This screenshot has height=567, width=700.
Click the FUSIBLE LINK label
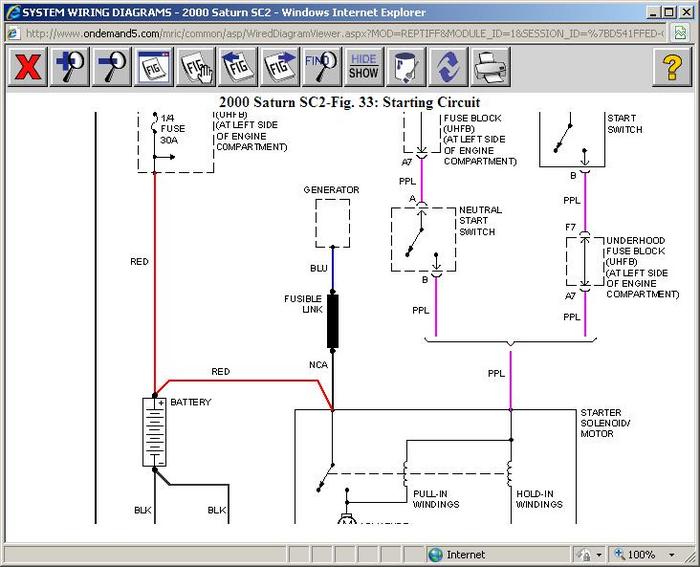(x=303, y=304)
